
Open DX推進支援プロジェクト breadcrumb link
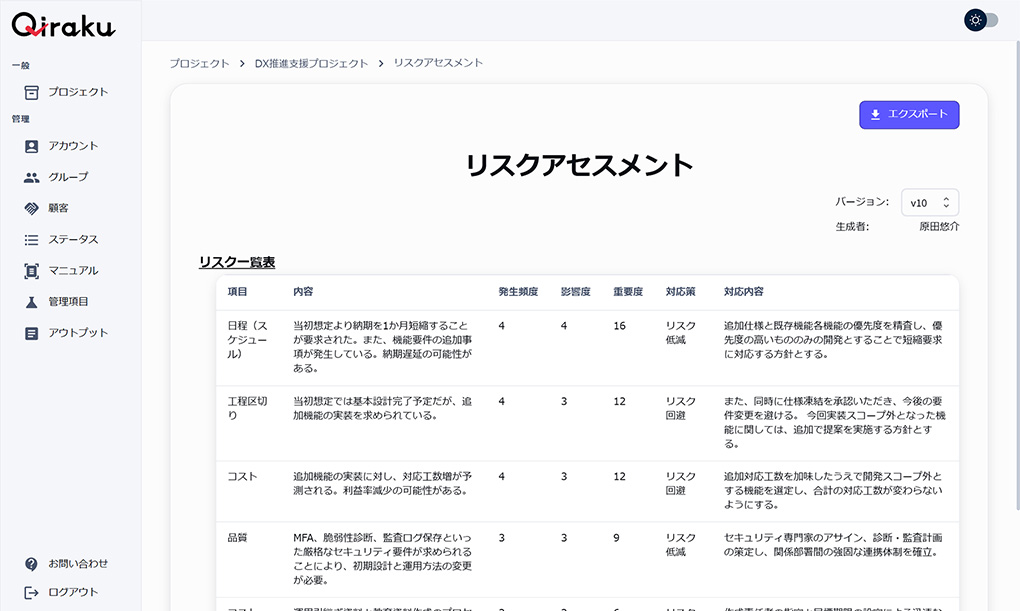tap(311, 63)
